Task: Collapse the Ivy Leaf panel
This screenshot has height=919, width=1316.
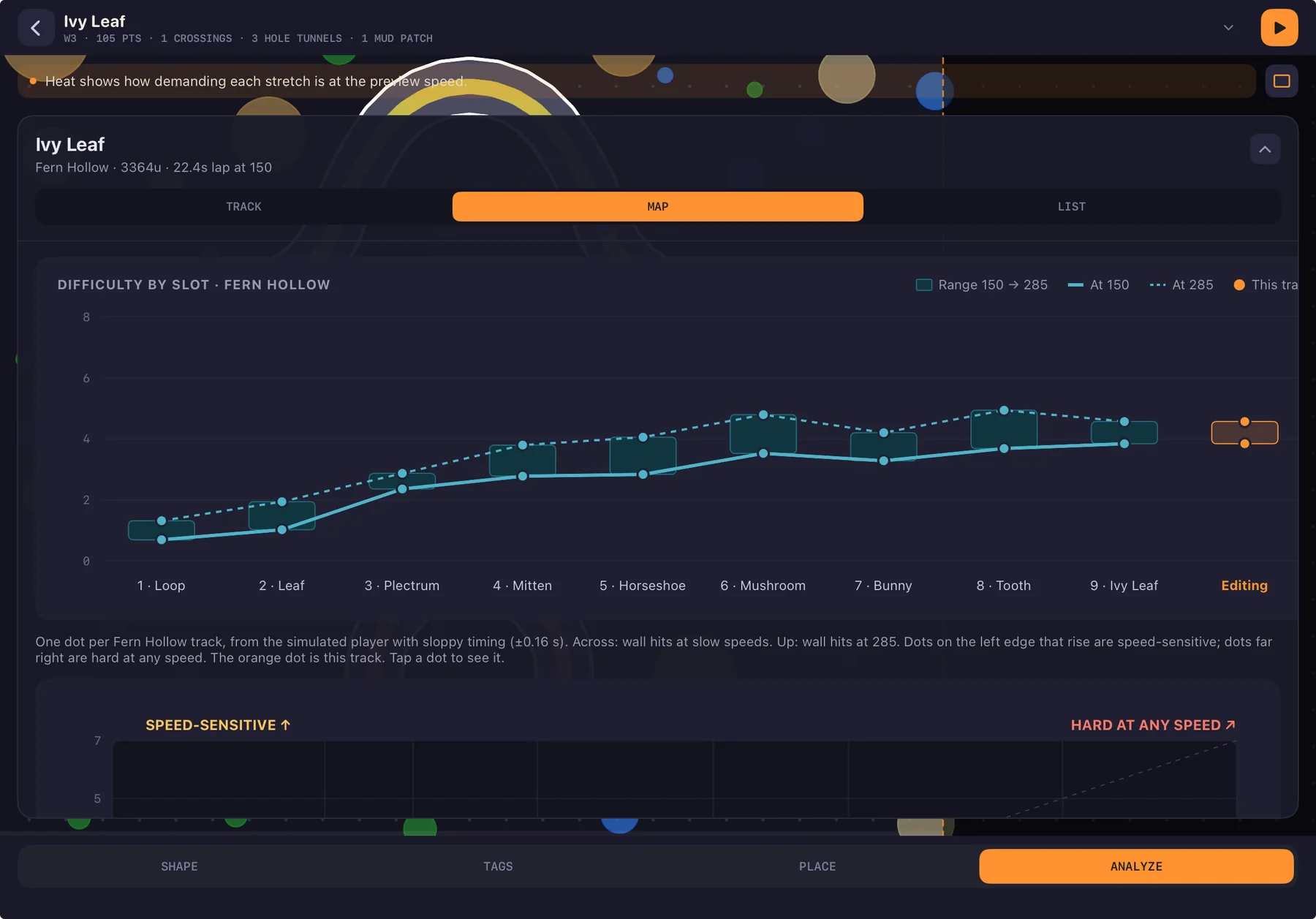Action: point(1265,149)
